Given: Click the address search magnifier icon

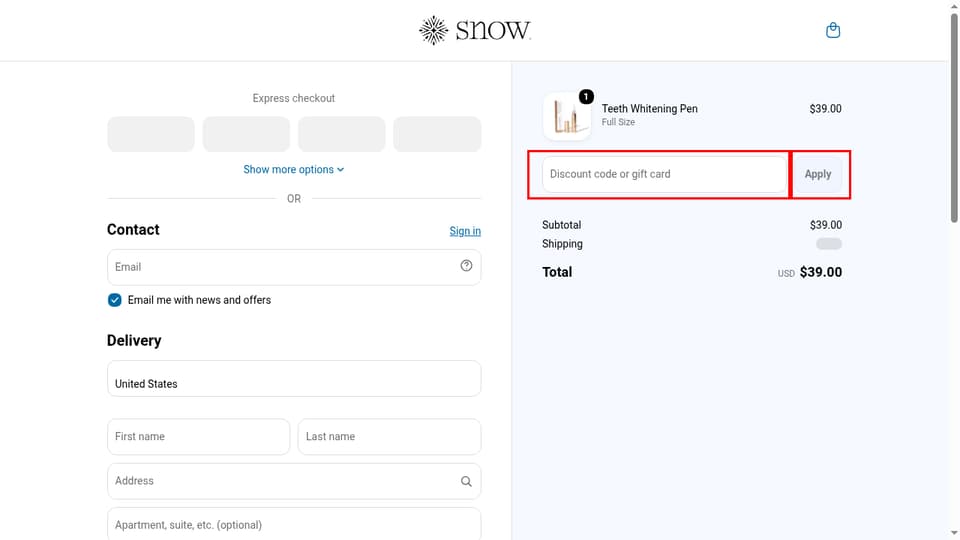Looking at the screenshot, I should (467, 481).
